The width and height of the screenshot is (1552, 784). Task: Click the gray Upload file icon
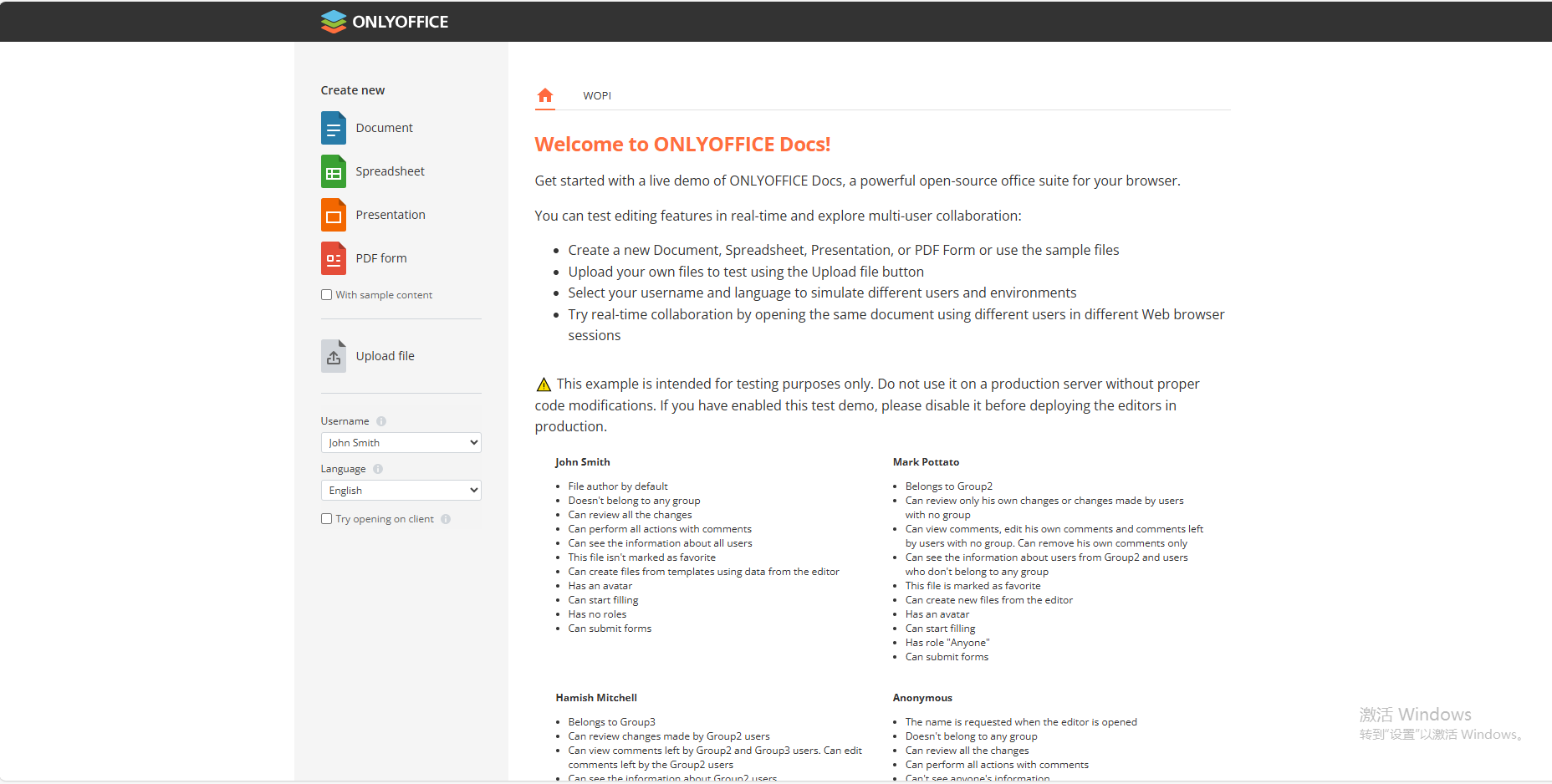pyautogui.click(x=334, y=356)
